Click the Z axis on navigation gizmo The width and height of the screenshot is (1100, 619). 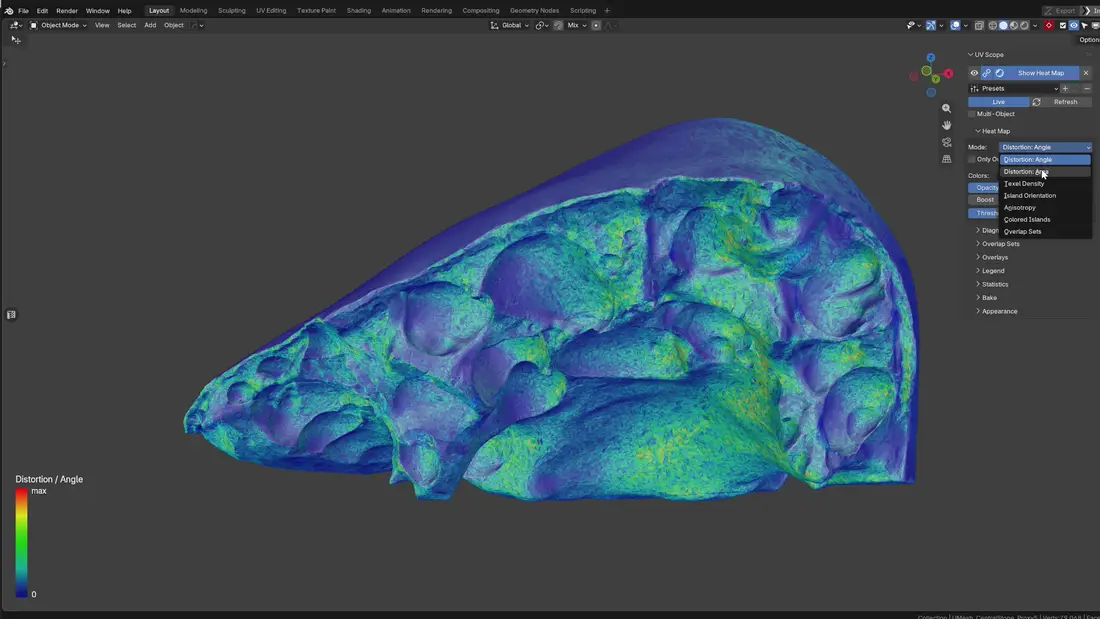[x=930, y=58]
